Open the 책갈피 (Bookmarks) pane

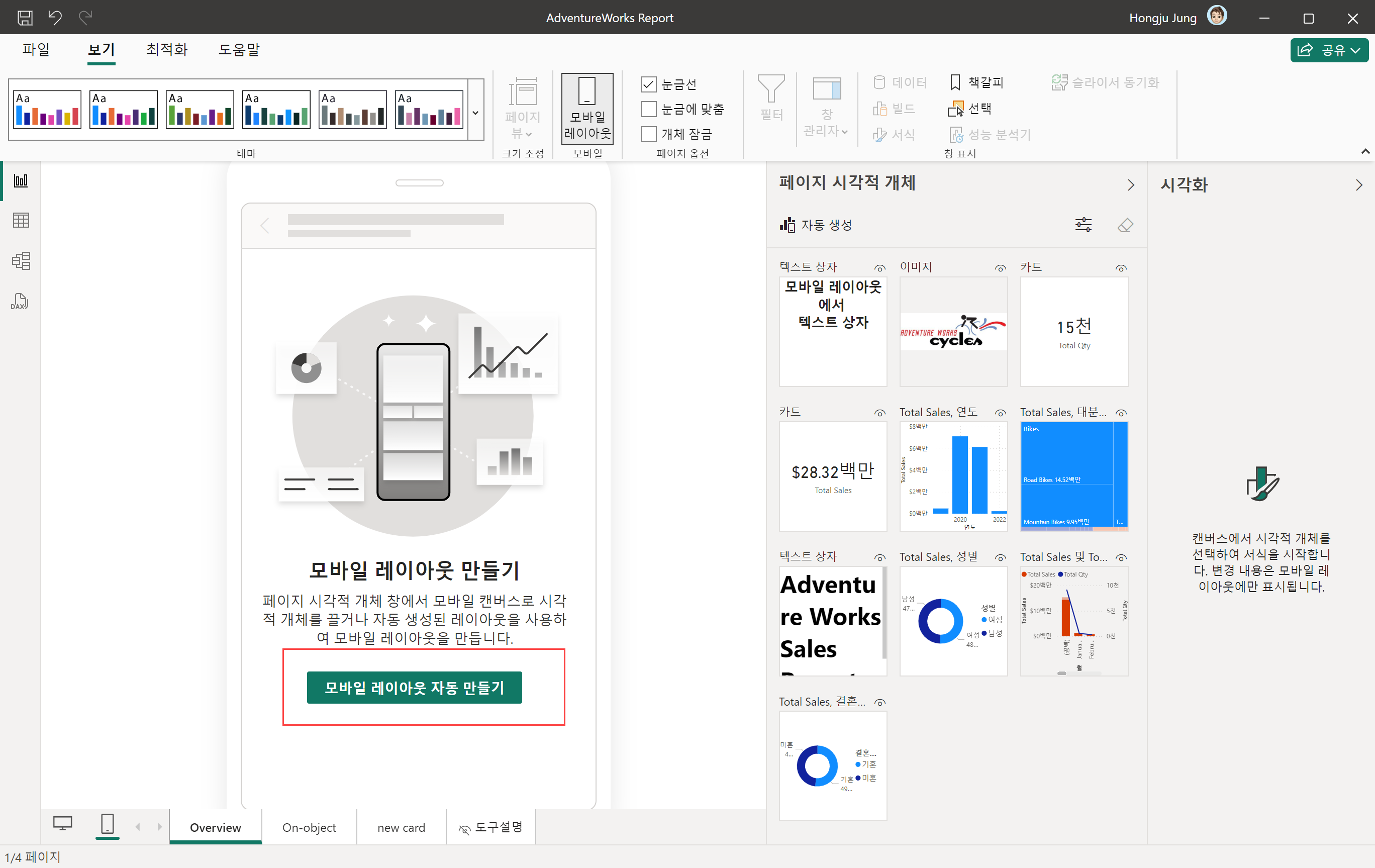(x=977, y=82)
